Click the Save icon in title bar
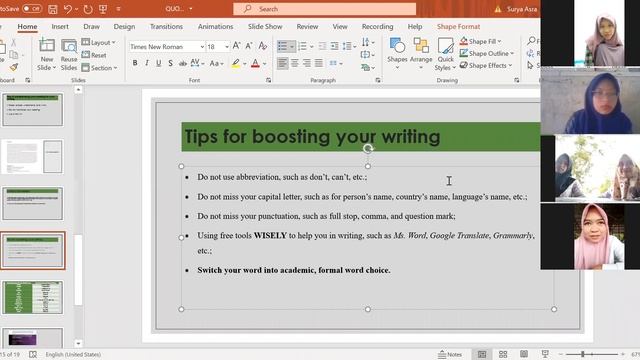640x360 pixels. [x=53, y=9]
